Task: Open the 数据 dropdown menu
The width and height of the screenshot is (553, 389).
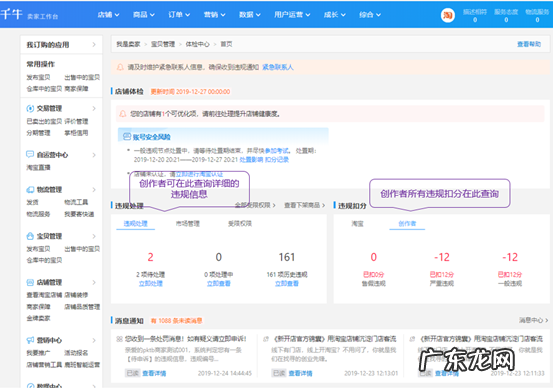Action: [250, 15]
